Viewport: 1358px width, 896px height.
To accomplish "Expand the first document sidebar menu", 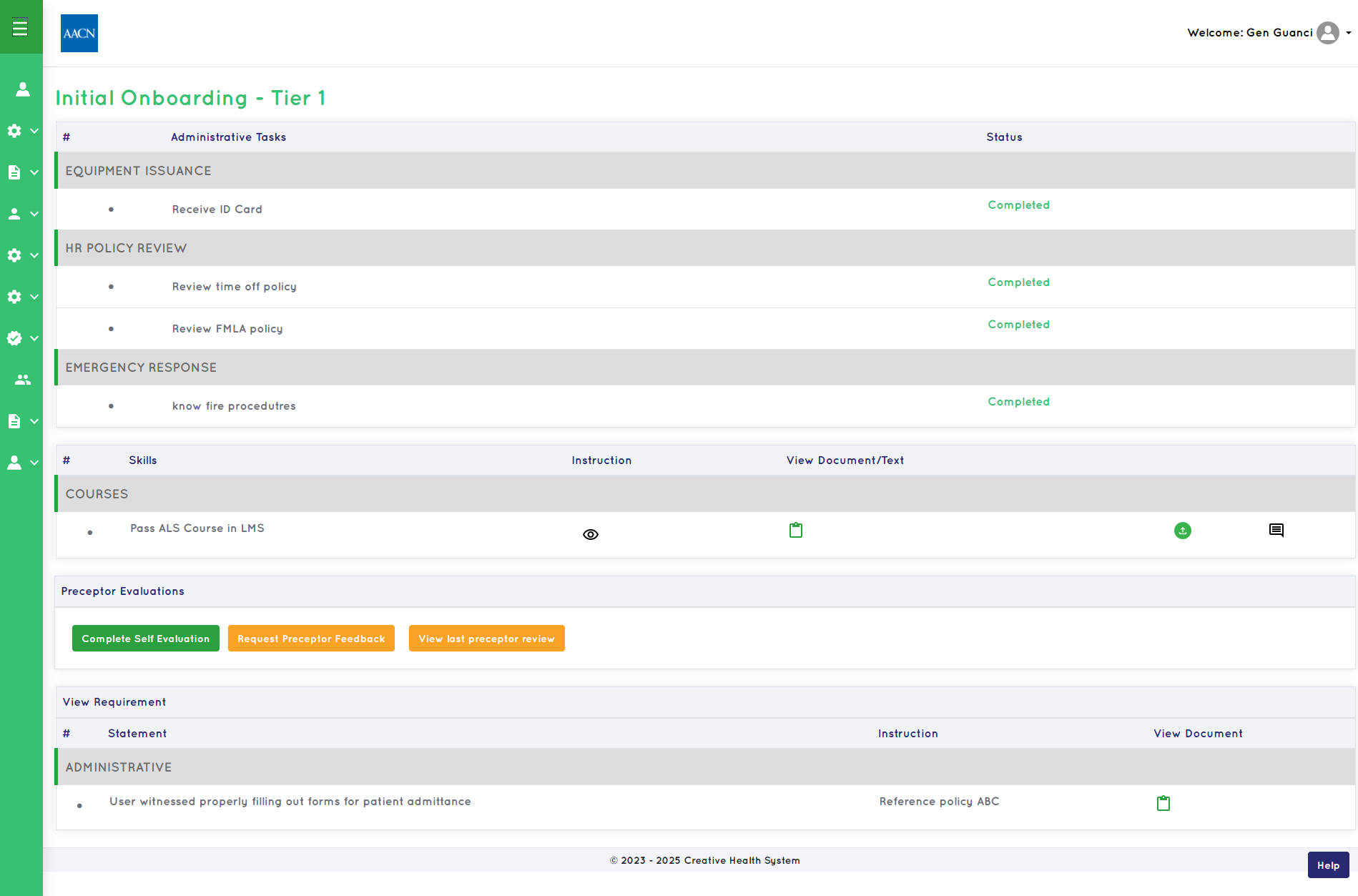I will [x=22, y=172].
